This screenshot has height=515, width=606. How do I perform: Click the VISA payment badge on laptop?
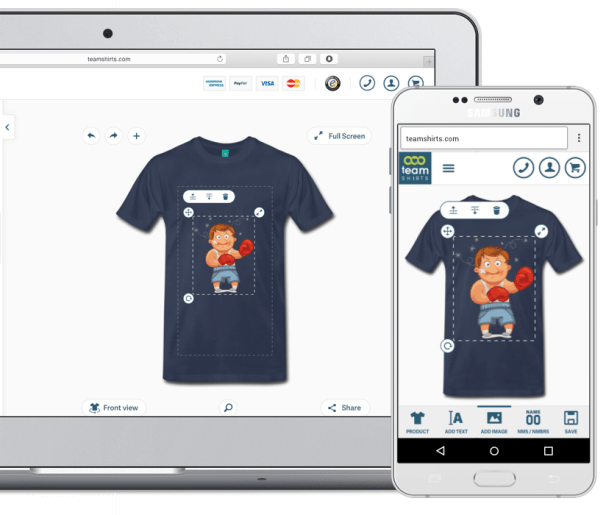267,83
